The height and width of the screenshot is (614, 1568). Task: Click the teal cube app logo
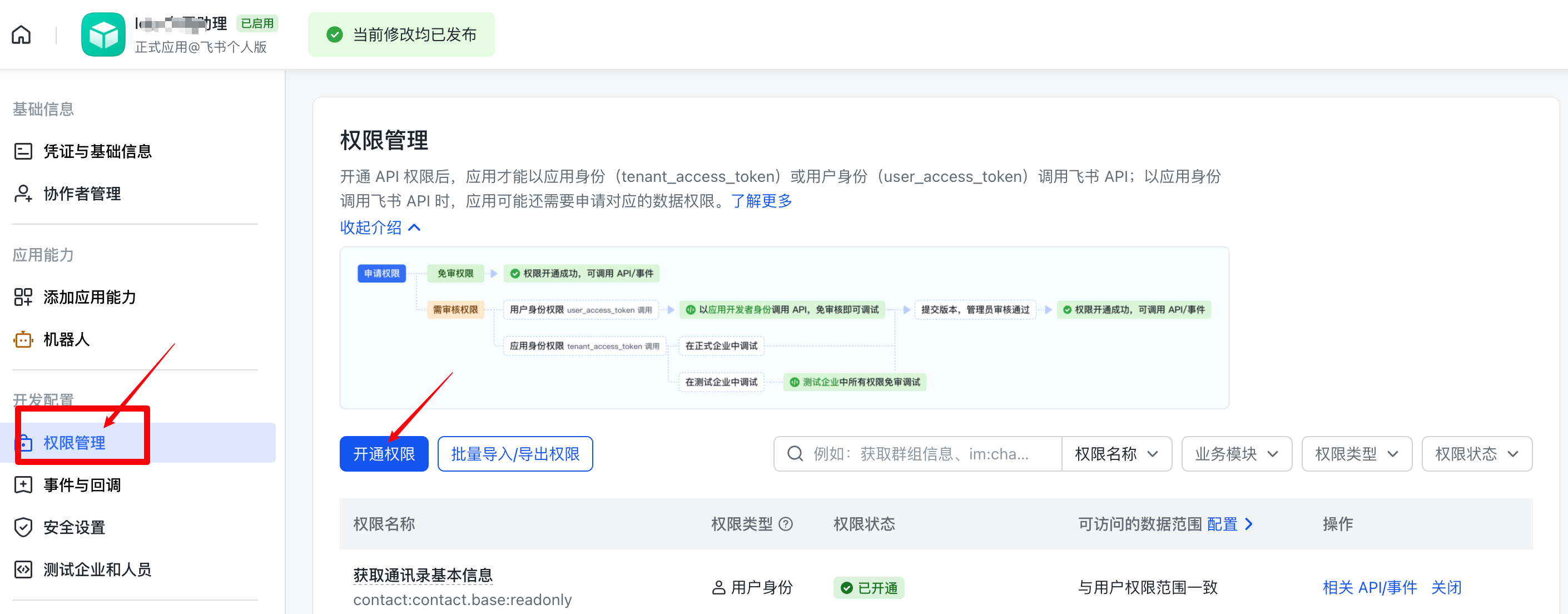point(103,34)
